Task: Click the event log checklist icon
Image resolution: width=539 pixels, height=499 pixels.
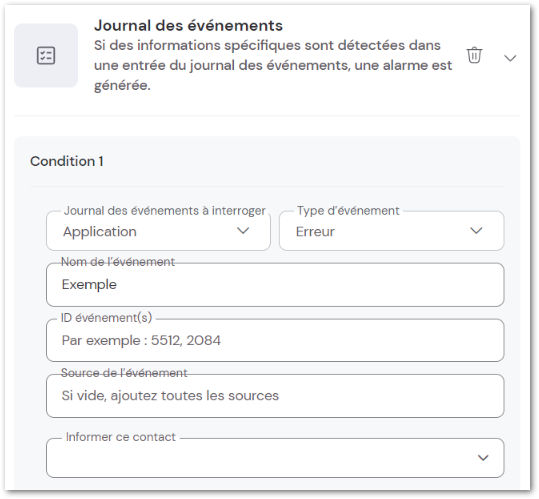Action: click(x=46, y=55)
